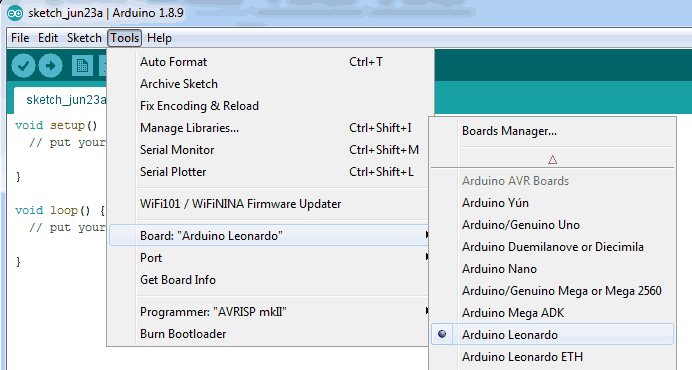Select the checked Arduino Leonardo board
Viewport: 692px width, 370px height.
click(x=553, y=335)
